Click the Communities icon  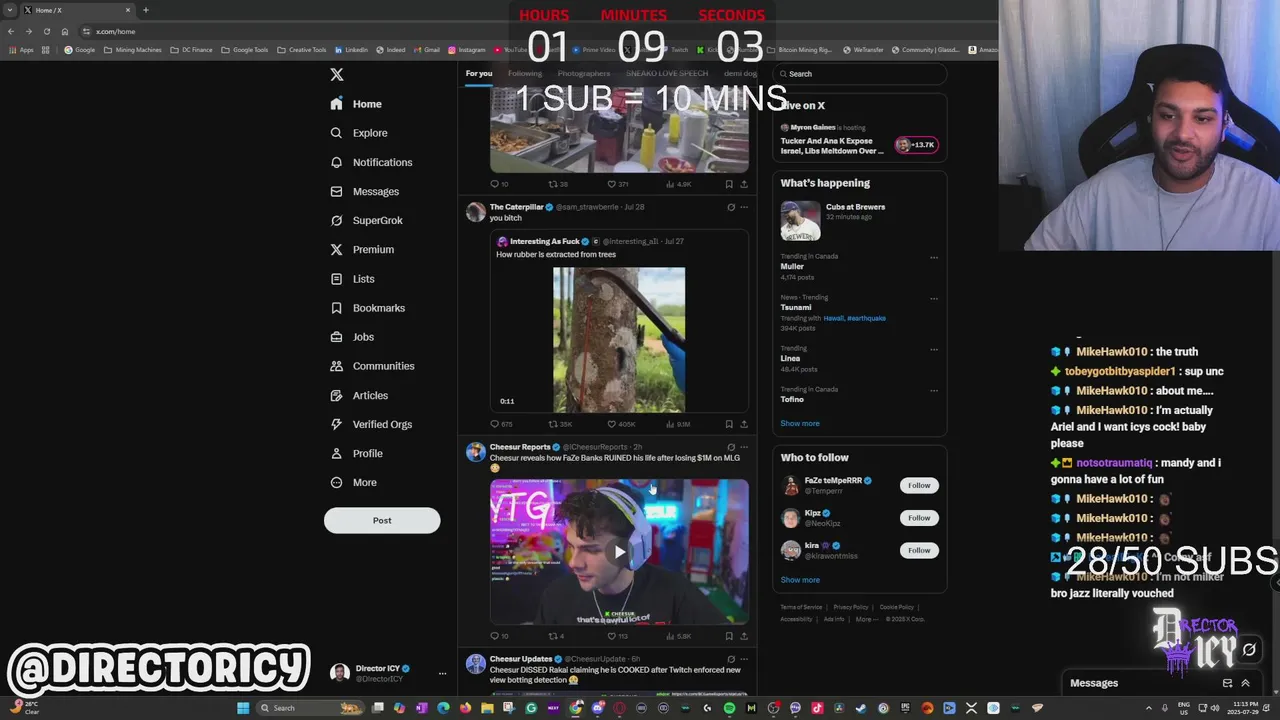(337, 366)
